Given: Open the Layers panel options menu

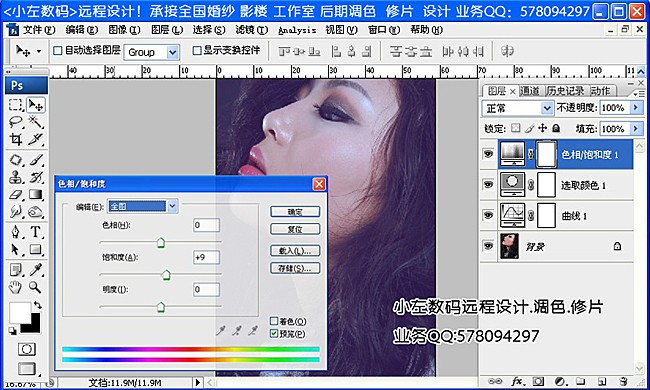Looking at the screenshot, I should [x=638, y=93].
